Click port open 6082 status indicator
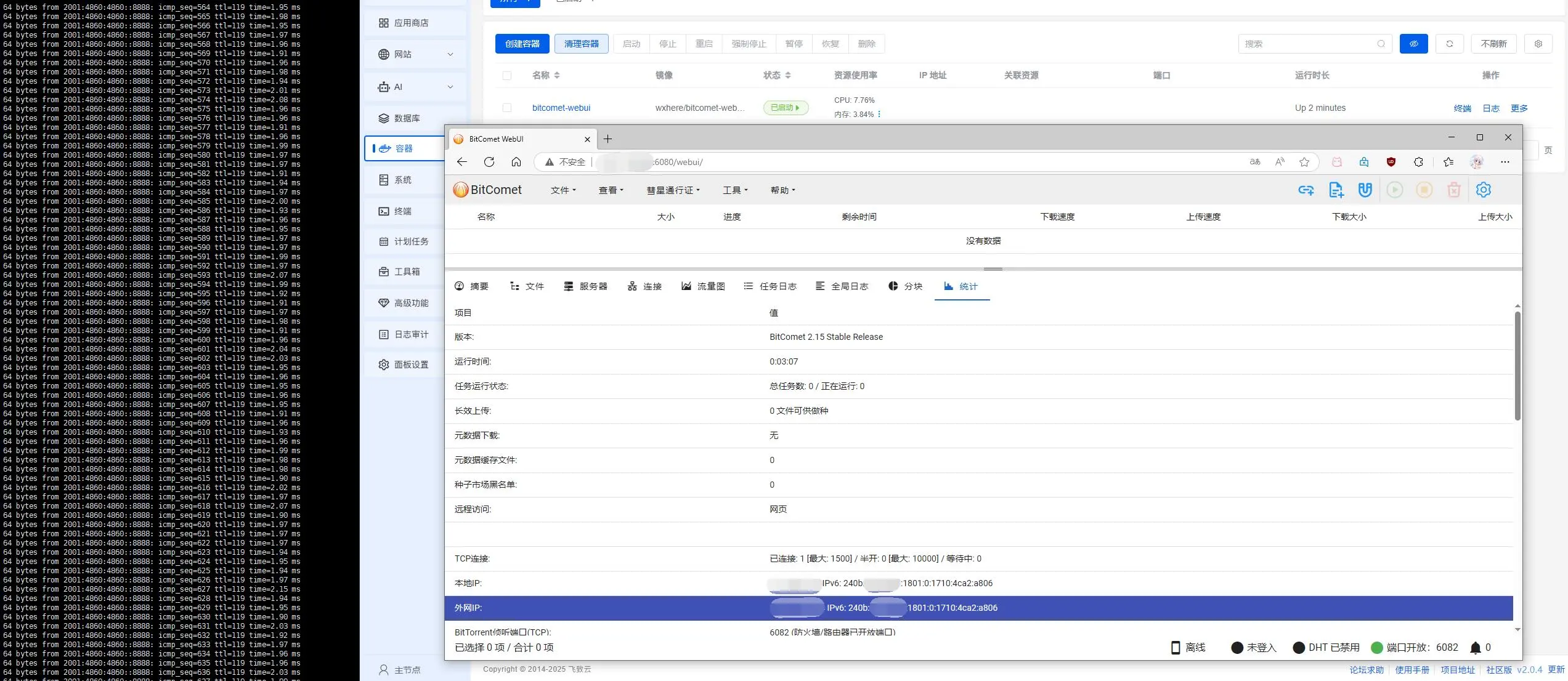 point(1415,648)
